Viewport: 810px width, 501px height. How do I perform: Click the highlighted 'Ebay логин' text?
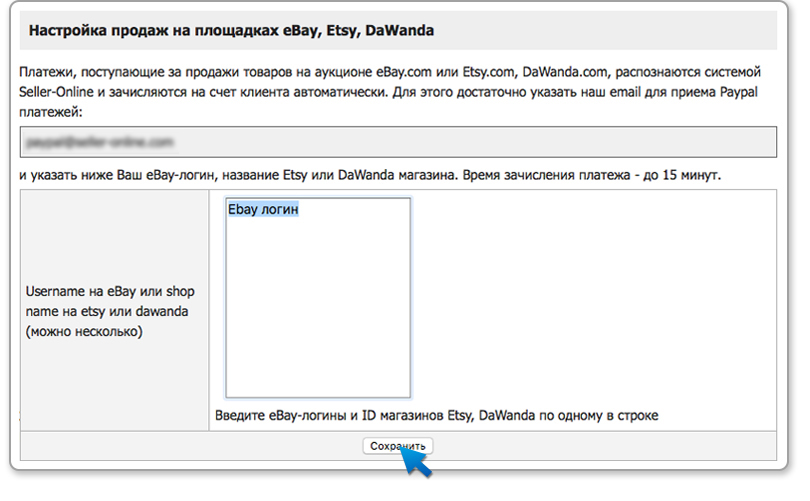263,209
